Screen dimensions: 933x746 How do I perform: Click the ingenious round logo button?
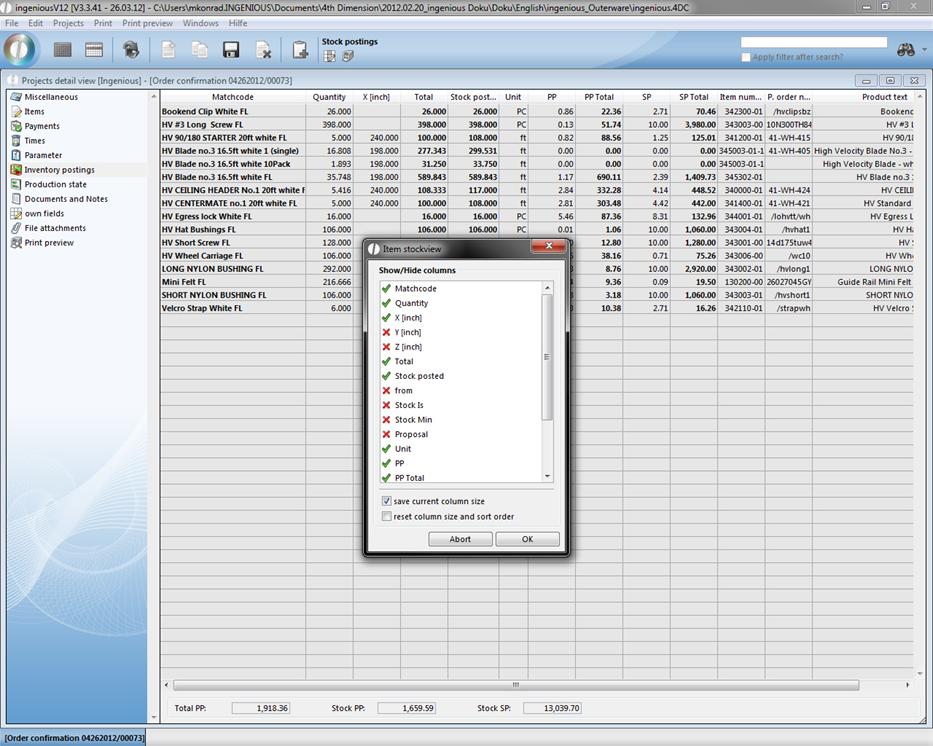click(x=21, y=50)
